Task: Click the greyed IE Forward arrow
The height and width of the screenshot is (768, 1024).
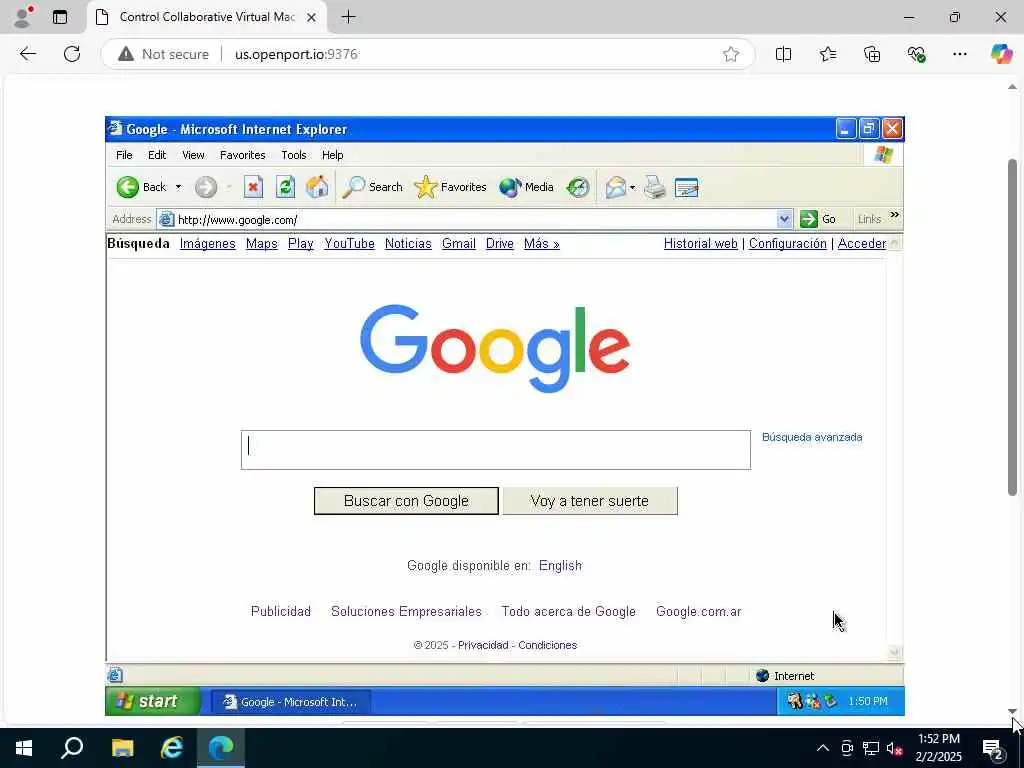Action: [x=206, y=187]
